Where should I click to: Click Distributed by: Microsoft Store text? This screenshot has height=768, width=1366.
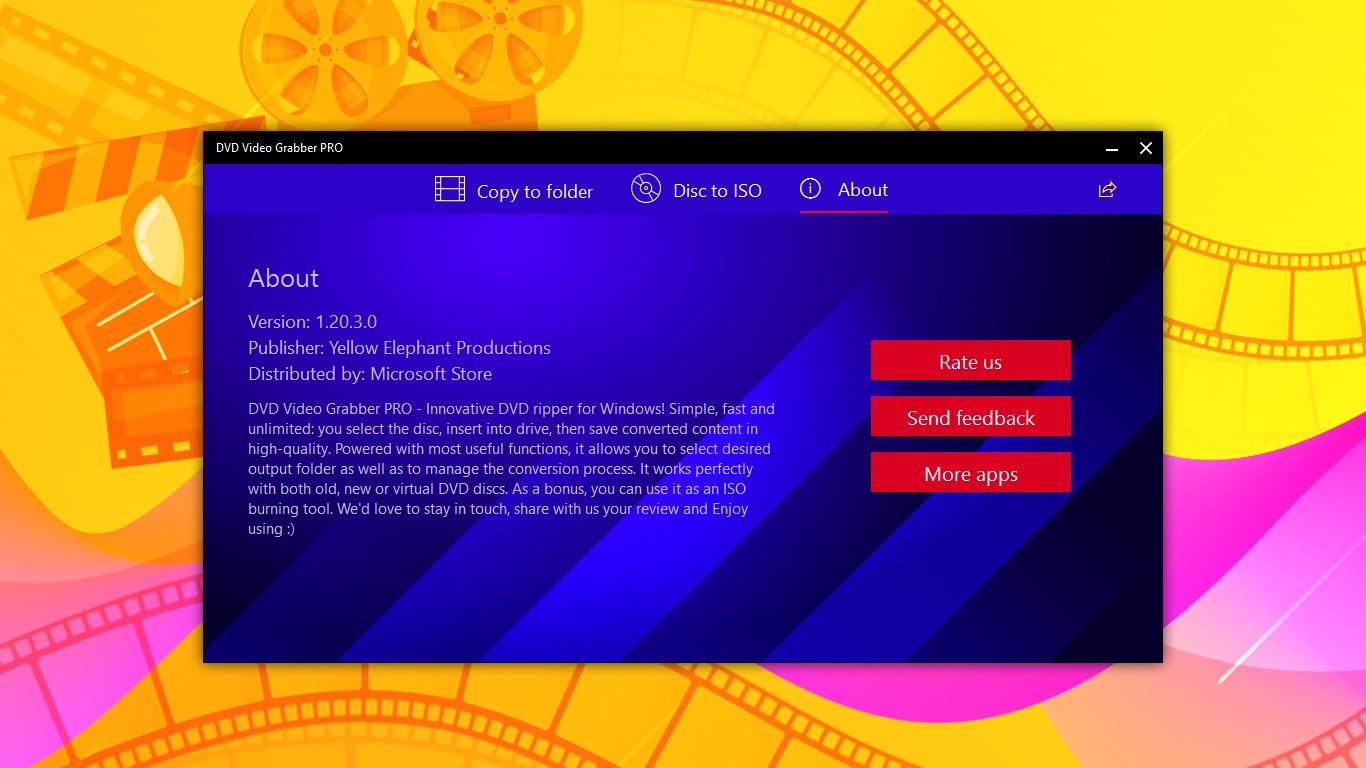pyautogui.click(x=370, y=374)
